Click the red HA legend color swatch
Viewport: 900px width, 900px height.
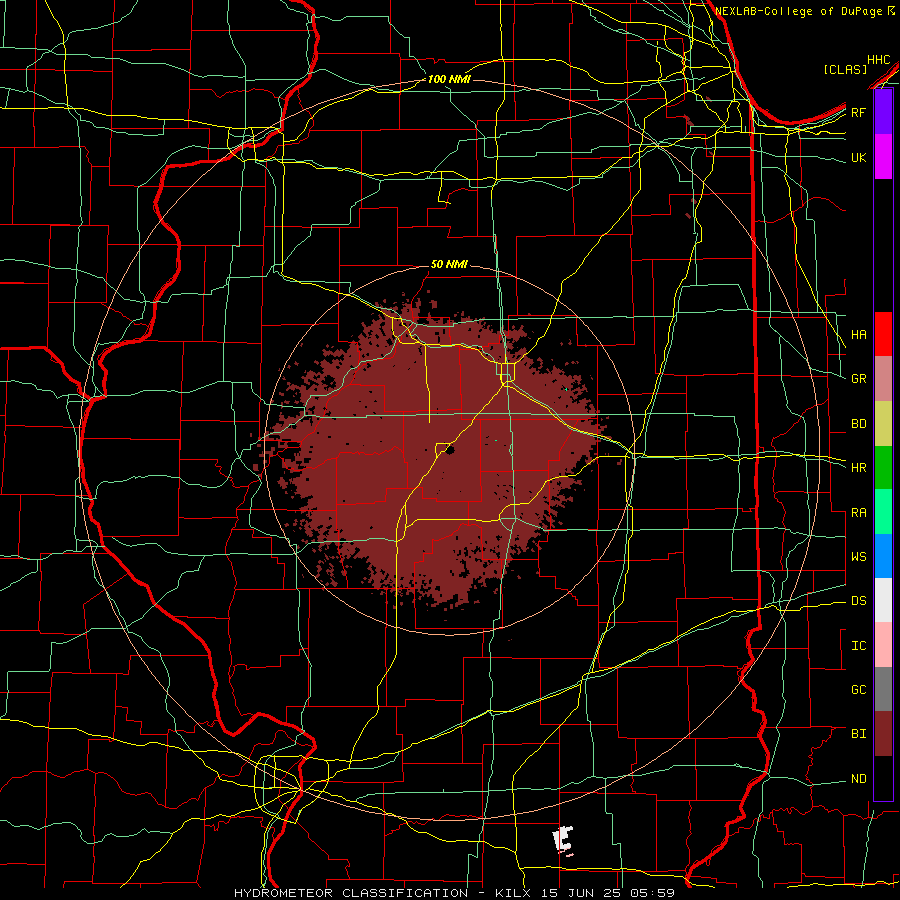pos(883,334)
